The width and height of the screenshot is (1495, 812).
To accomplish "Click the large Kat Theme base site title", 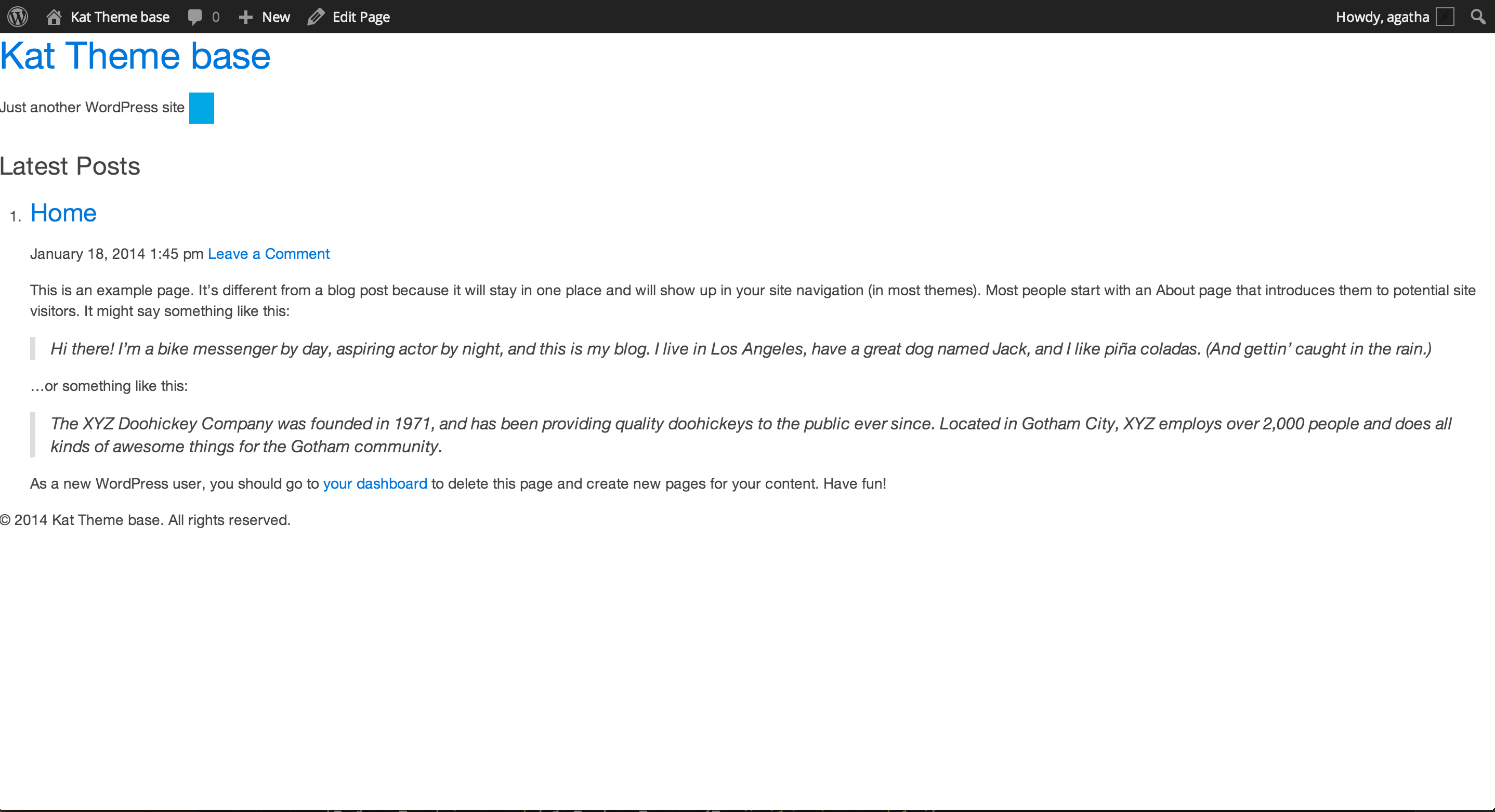I will click(x=135, y=56).
